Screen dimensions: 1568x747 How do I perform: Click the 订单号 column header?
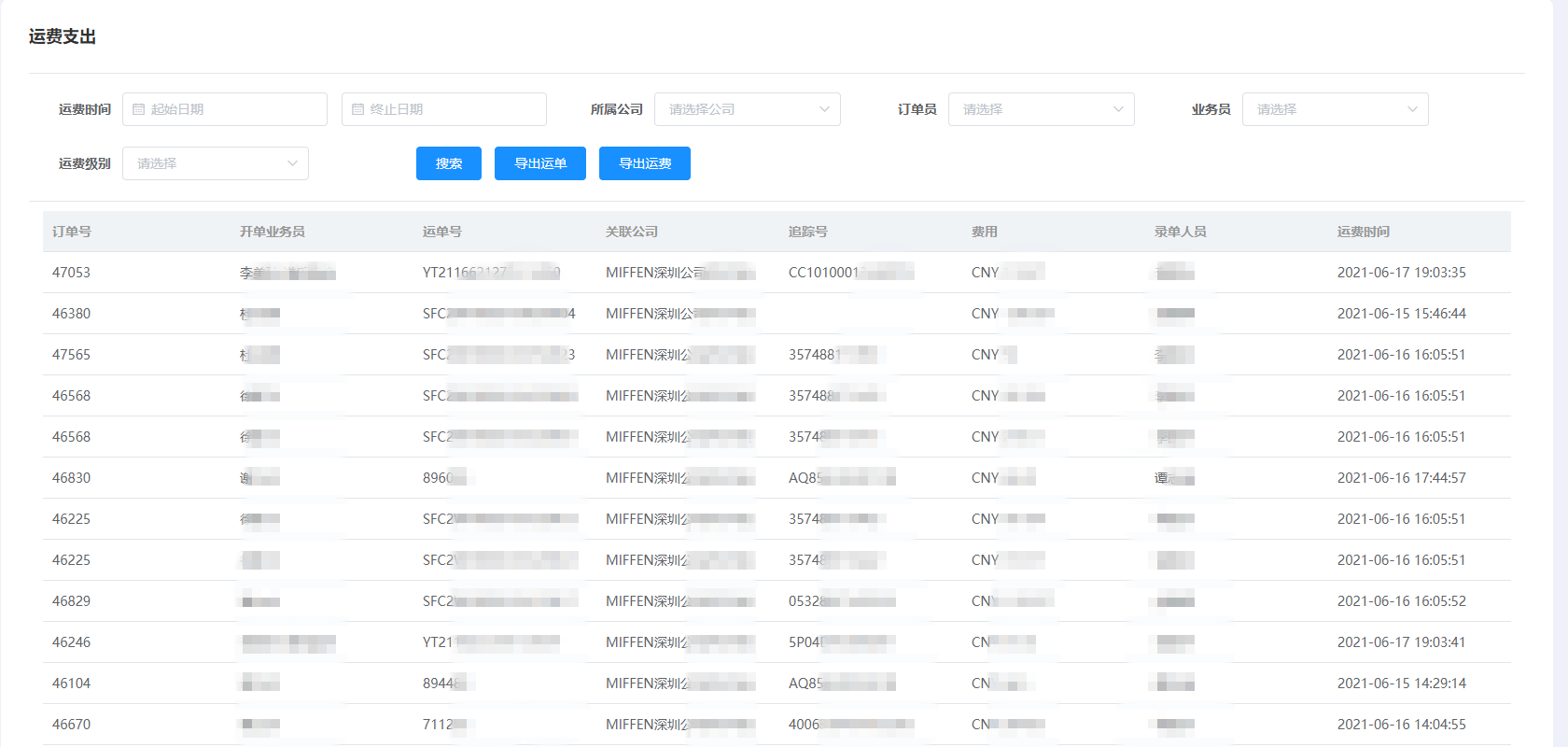point(72,232)
